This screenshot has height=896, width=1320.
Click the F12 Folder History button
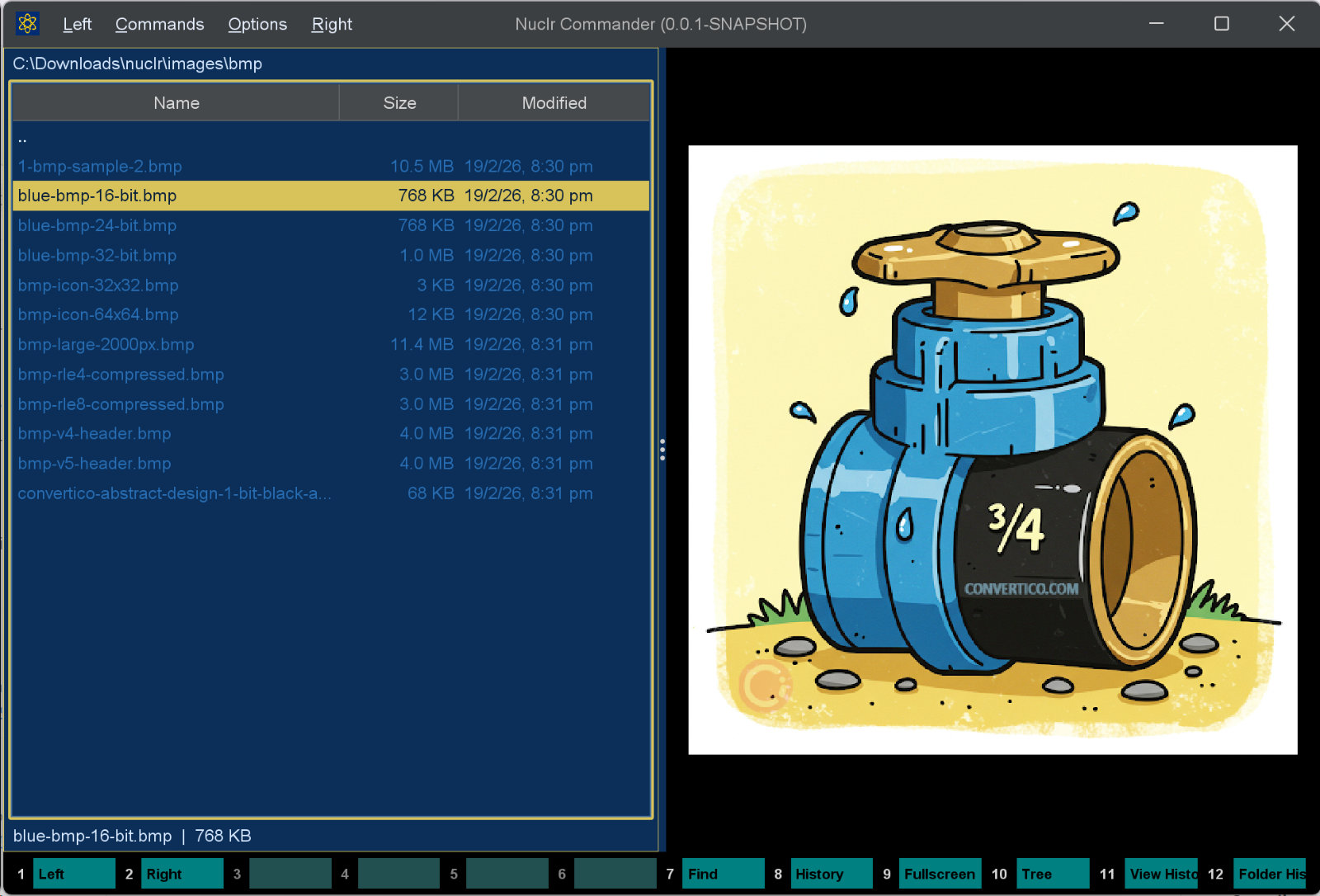coord(1270,874)
